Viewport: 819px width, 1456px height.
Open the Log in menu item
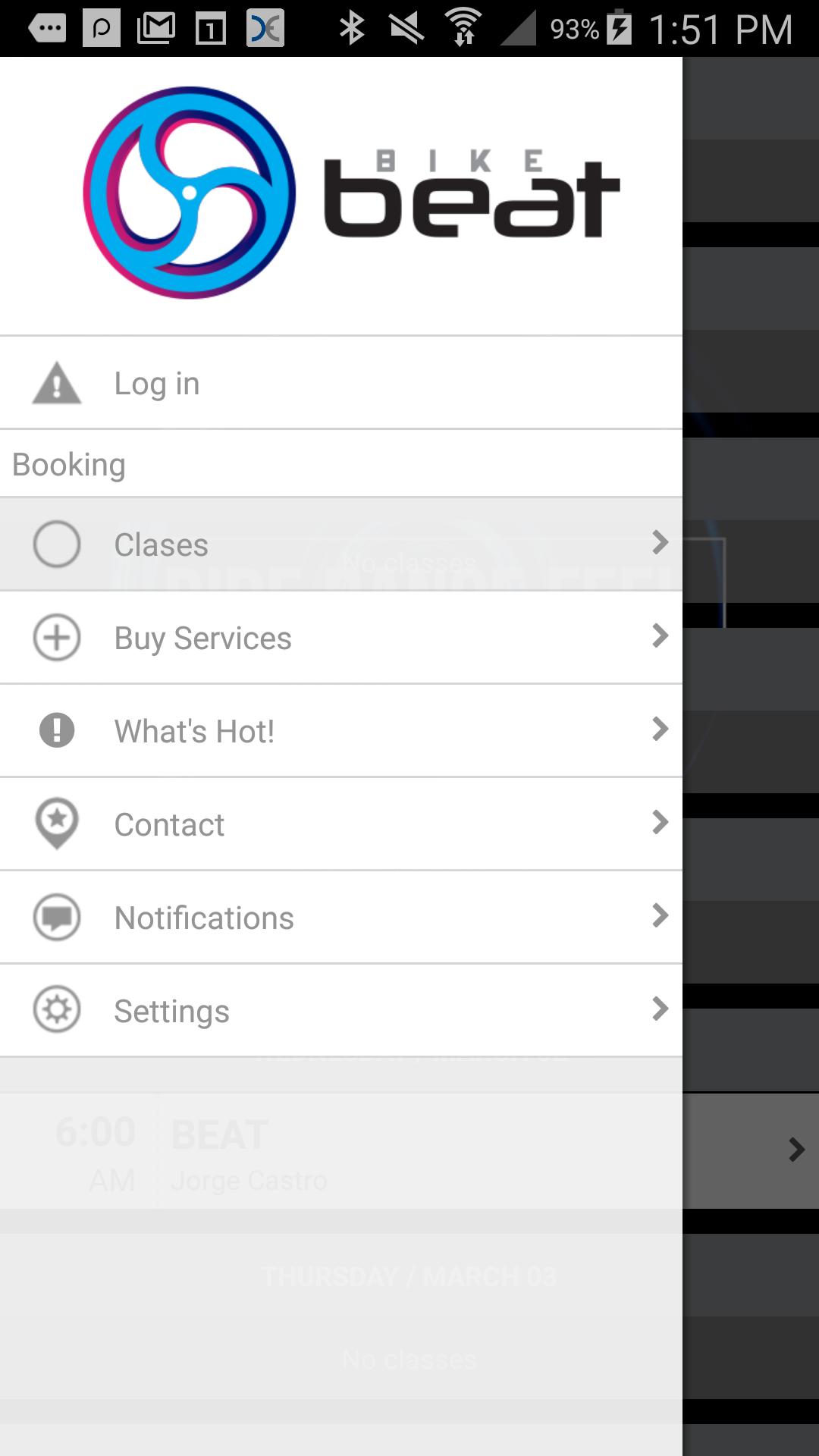pos(157,384)
